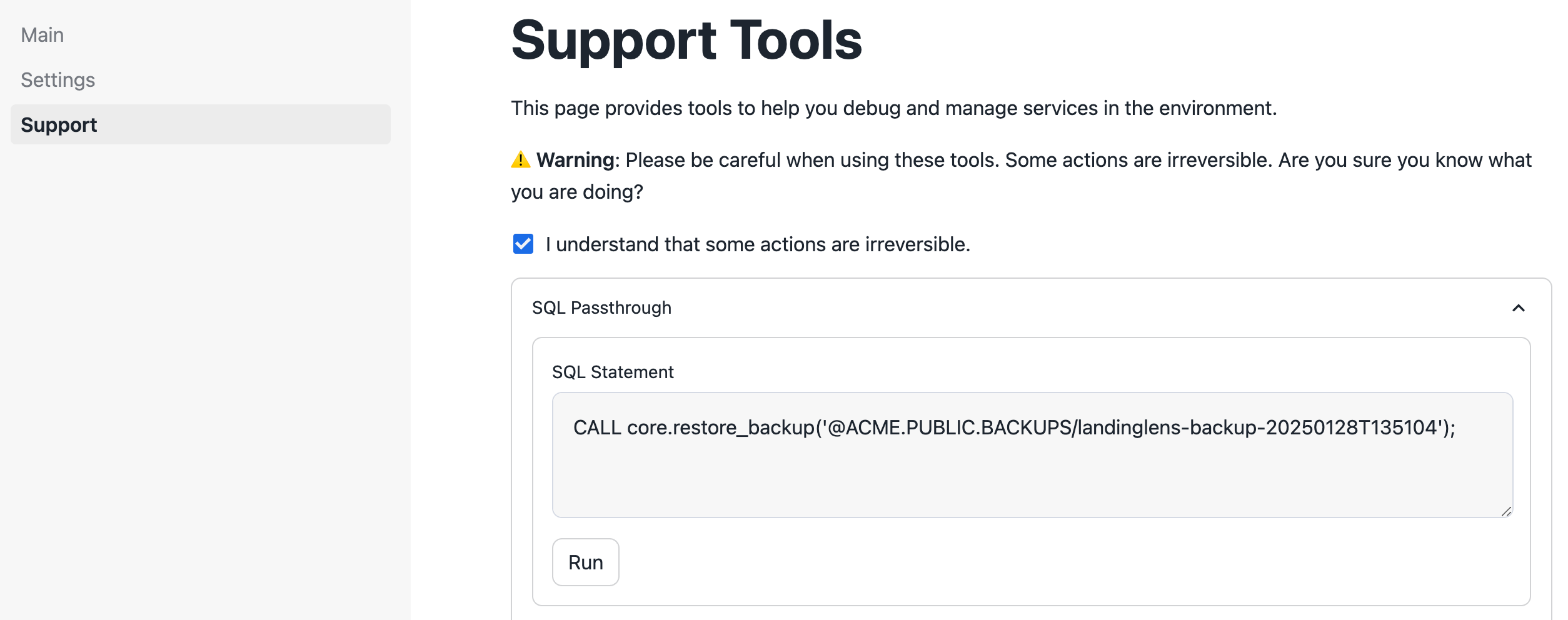Open the Main sidebar item

pos(42,34)
